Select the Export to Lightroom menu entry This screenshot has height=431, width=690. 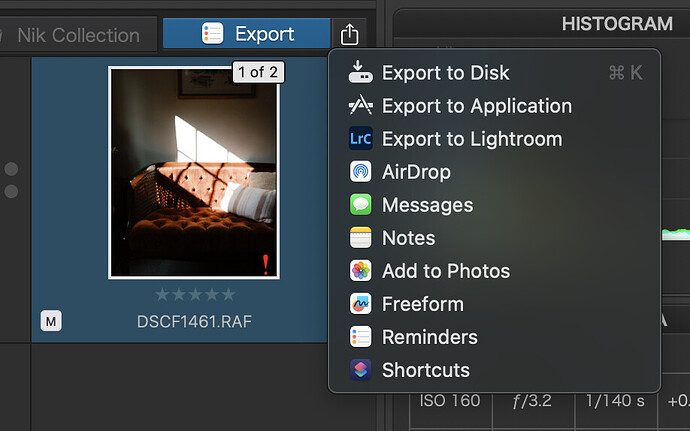point(471,139)
